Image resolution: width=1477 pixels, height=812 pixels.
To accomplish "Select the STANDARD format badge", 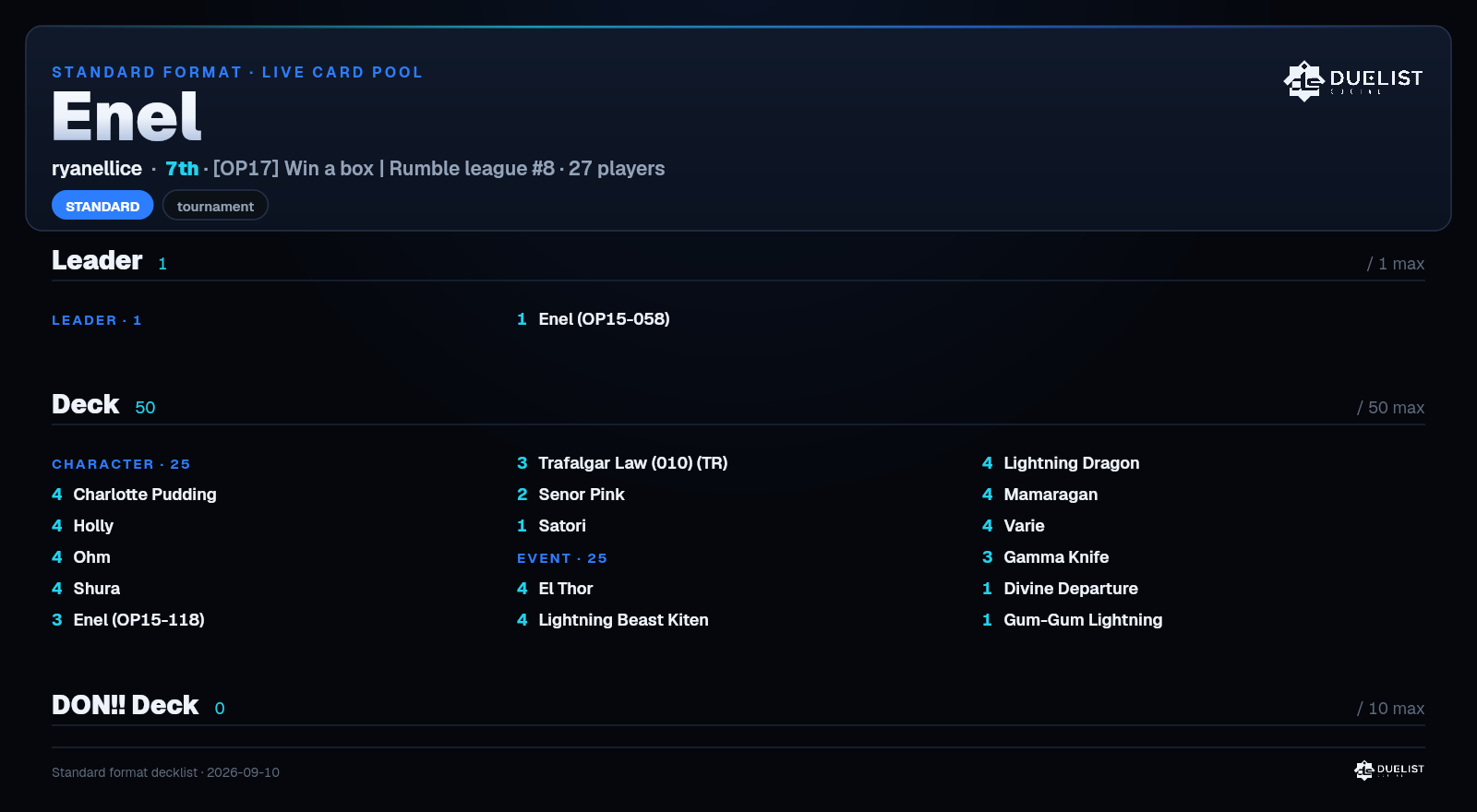I will 102,206.
